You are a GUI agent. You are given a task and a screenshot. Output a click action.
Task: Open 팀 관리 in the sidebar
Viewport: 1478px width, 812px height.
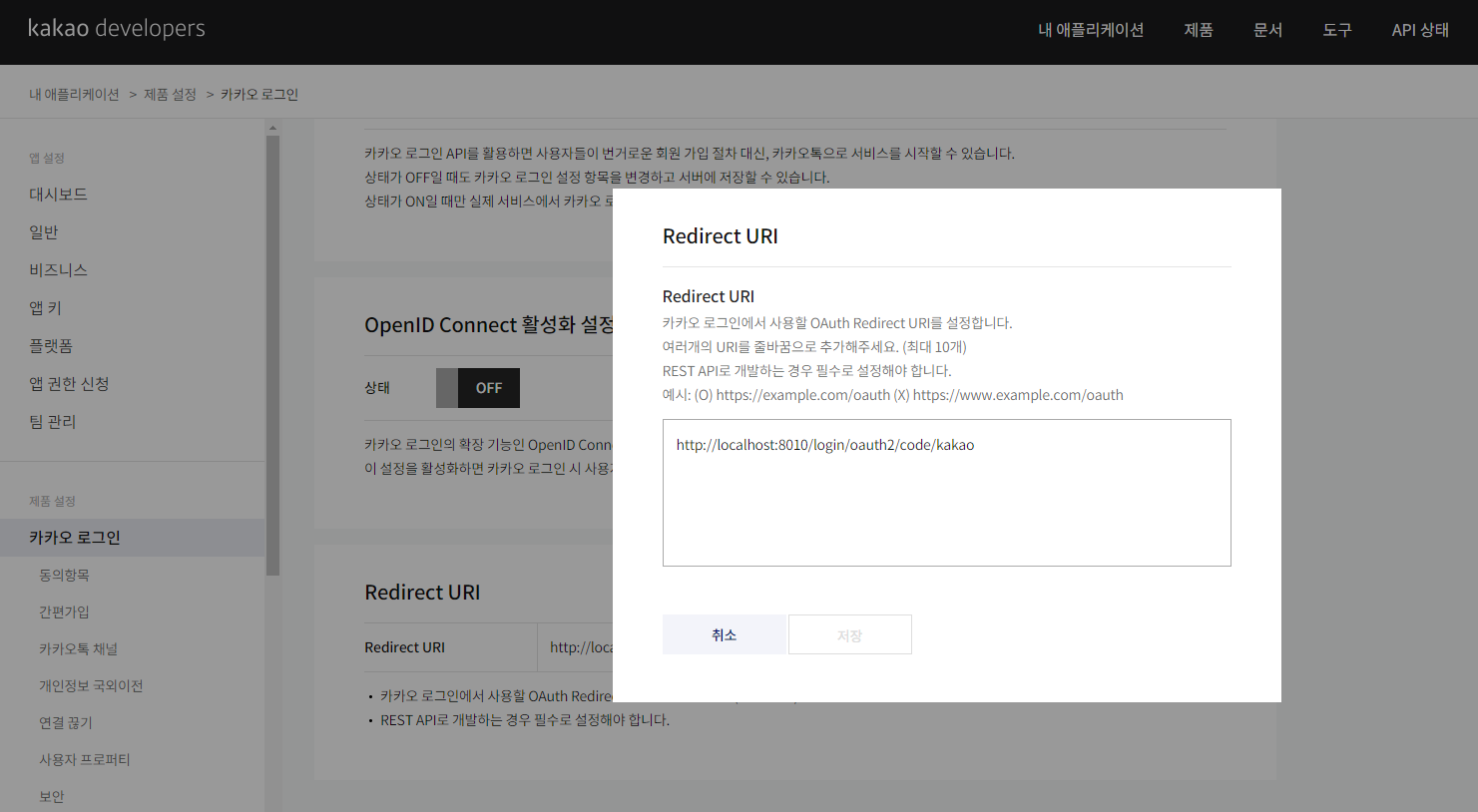[x=53, y=422]
